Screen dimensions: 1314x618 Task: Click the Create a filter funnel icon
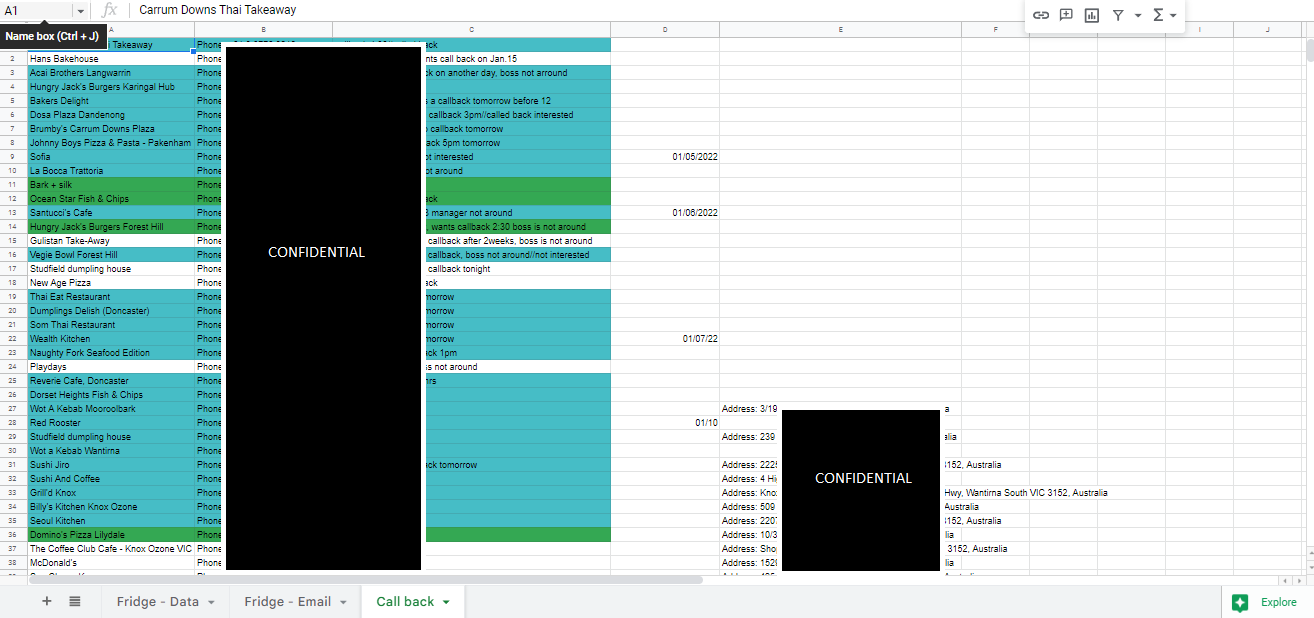click(1118, 15)
